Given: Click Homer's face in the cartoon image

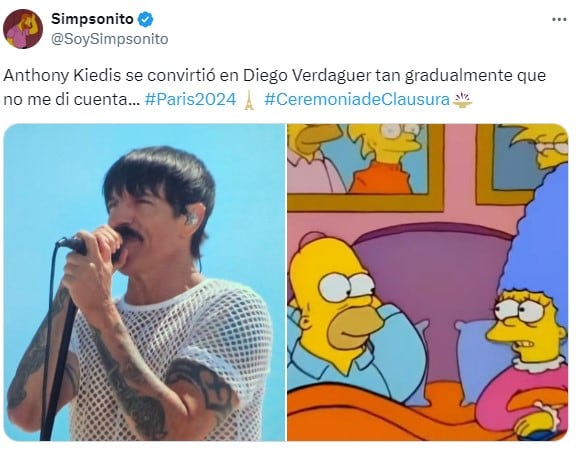Looking at the screenshot, I should [x=338, y=303].
